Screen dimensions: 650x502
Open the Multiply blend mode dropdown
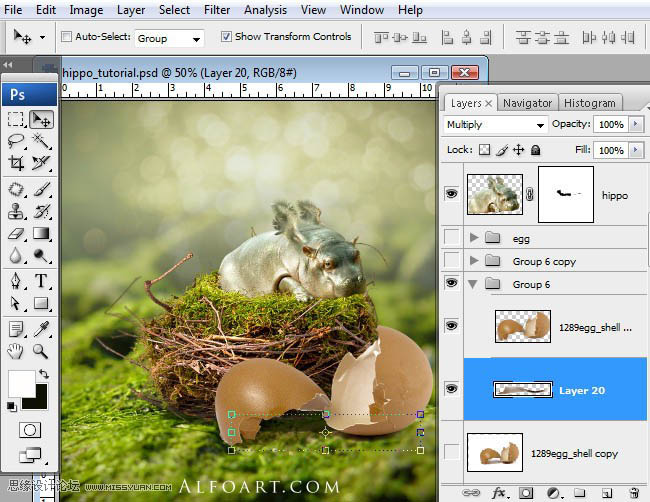[x=495, y=125]
